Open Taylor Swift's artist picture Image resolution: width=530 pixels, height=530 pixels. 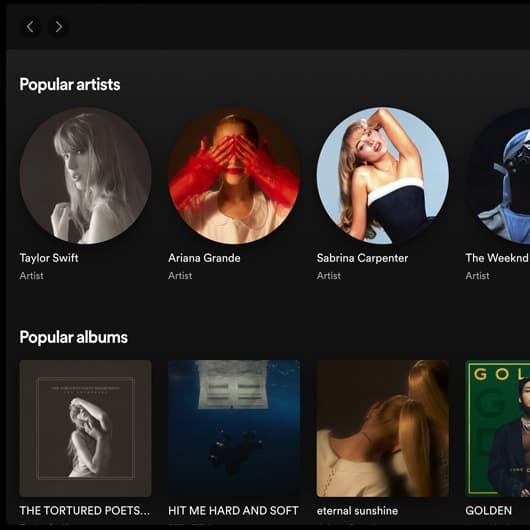point(86,175)
